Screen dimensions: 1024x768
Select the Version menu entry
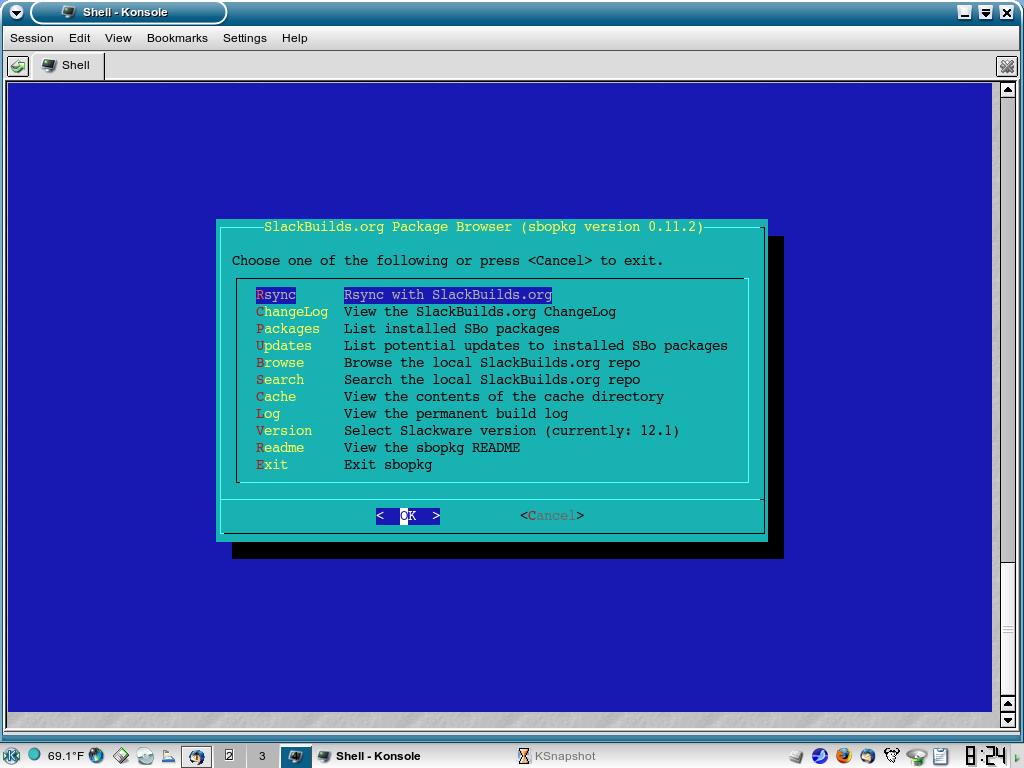point(283,430)
